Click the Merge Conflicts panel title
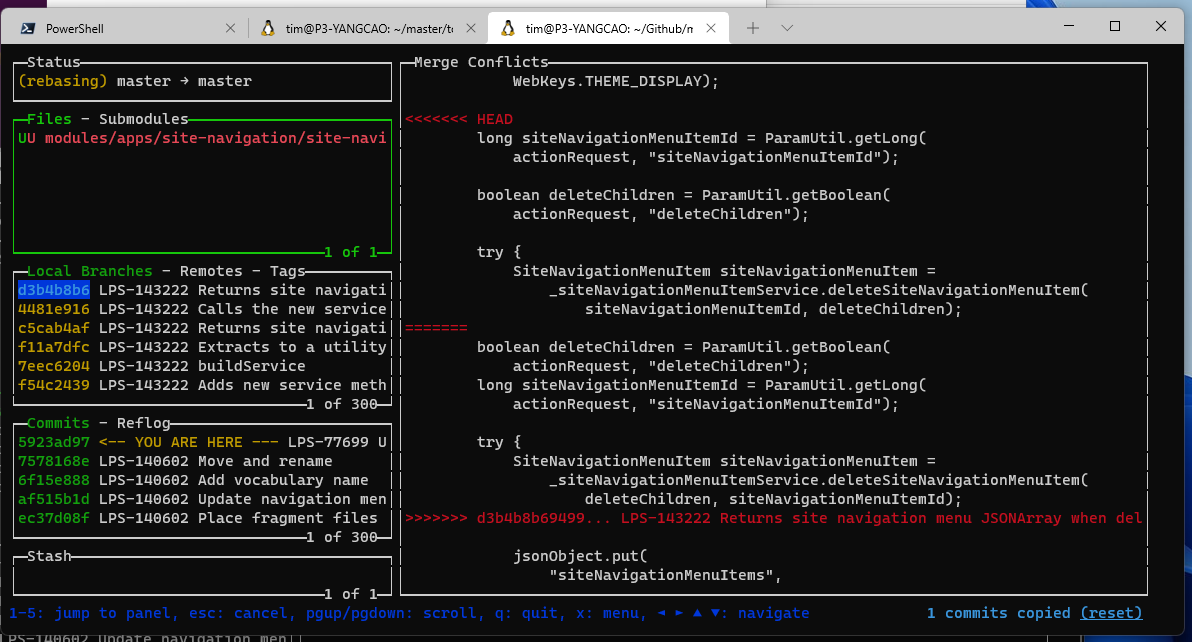 pyautogui.click(x=480, y=62)
